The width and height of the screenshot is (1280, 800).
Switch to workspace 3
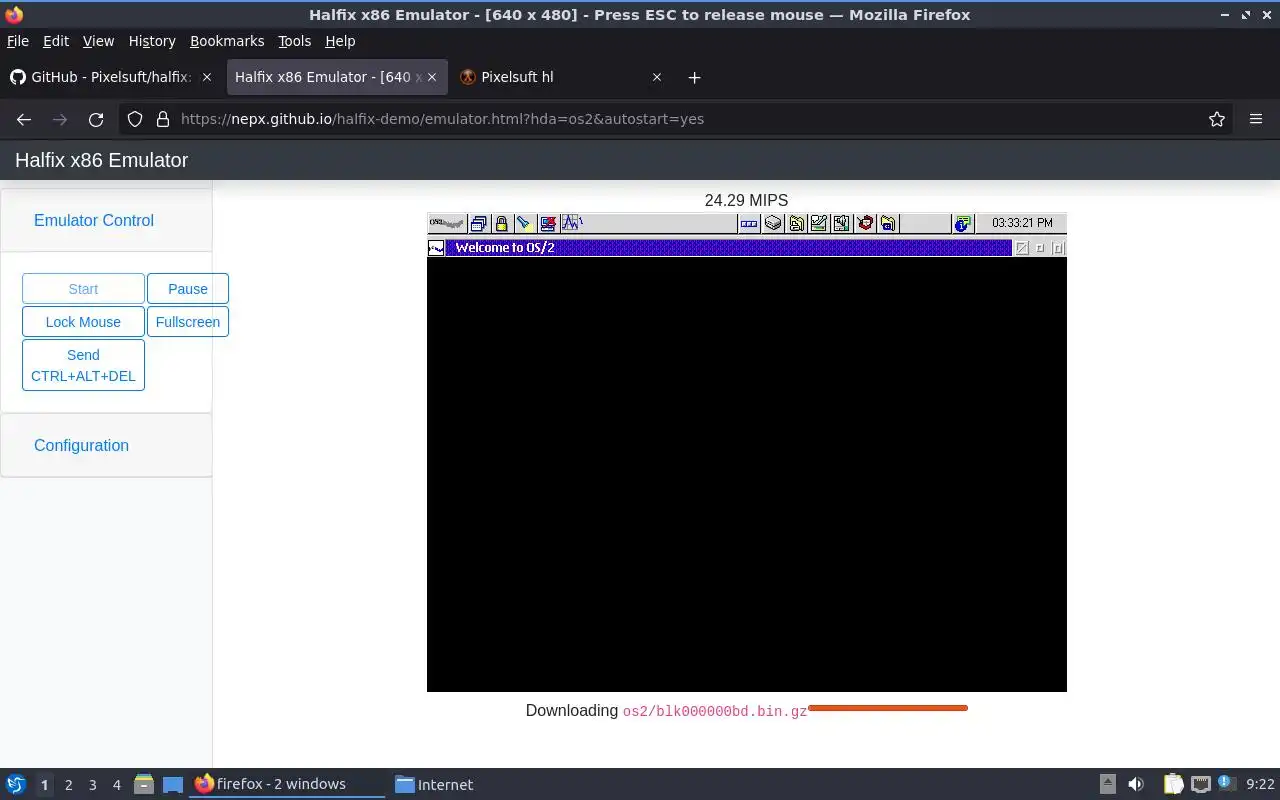click(92, 785)
